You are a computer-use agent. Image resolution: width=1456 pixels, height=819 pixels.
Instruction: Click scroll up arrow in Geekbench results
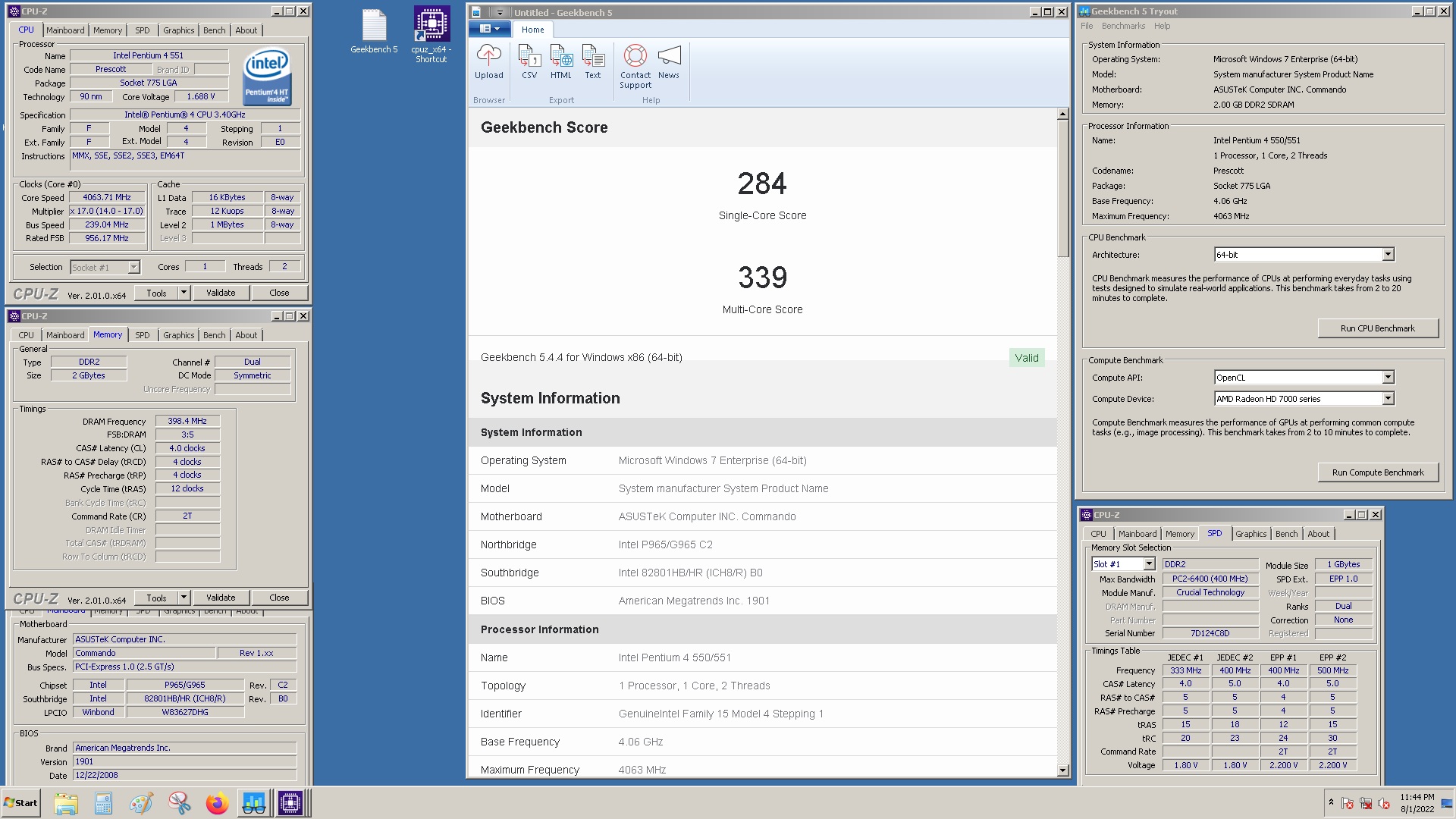(x=1062, y=115)
